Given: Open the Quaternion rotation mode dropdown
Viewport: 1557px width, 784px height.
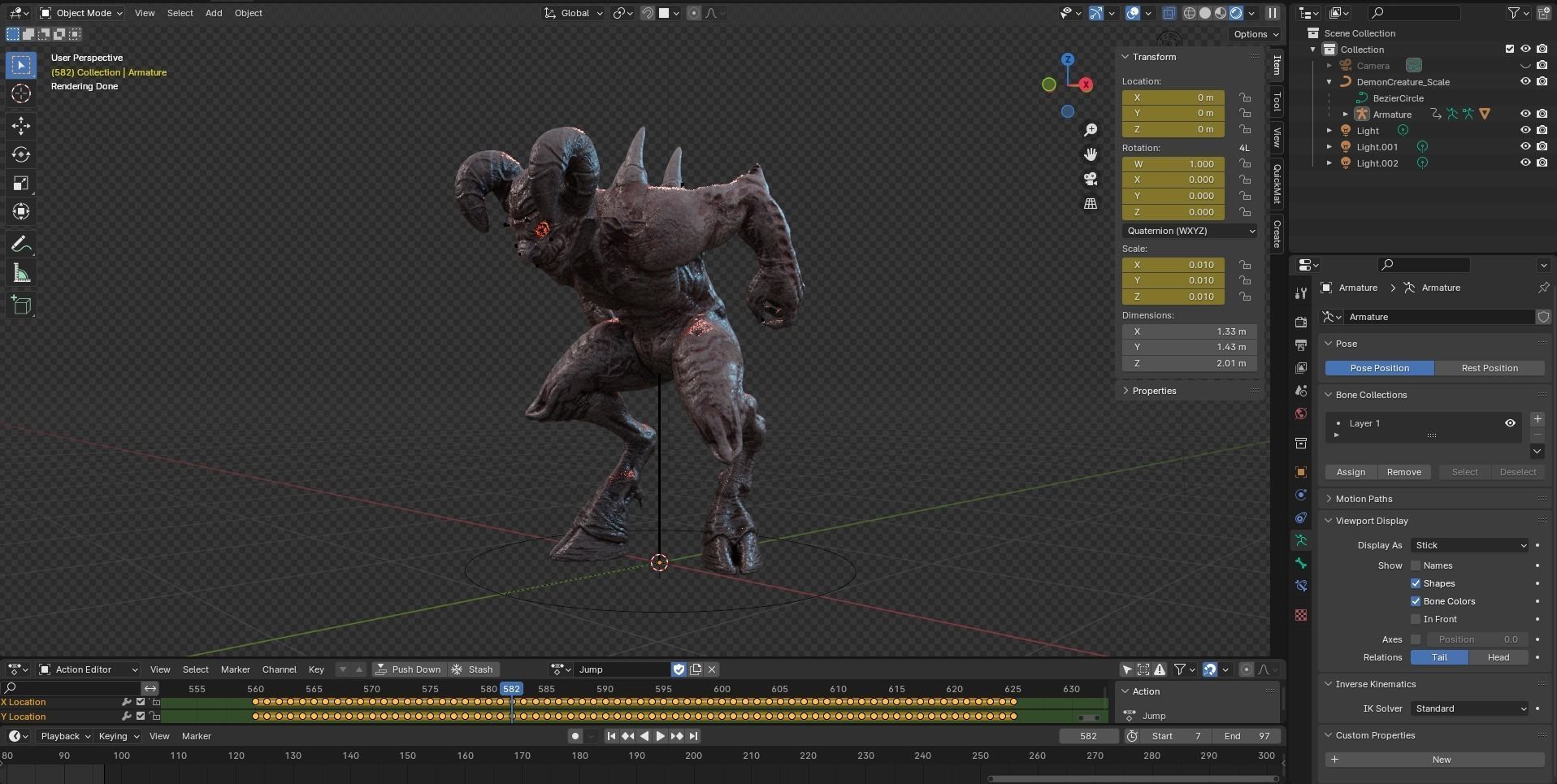Looking at the screenshot, I should [x=1190, y=231].
